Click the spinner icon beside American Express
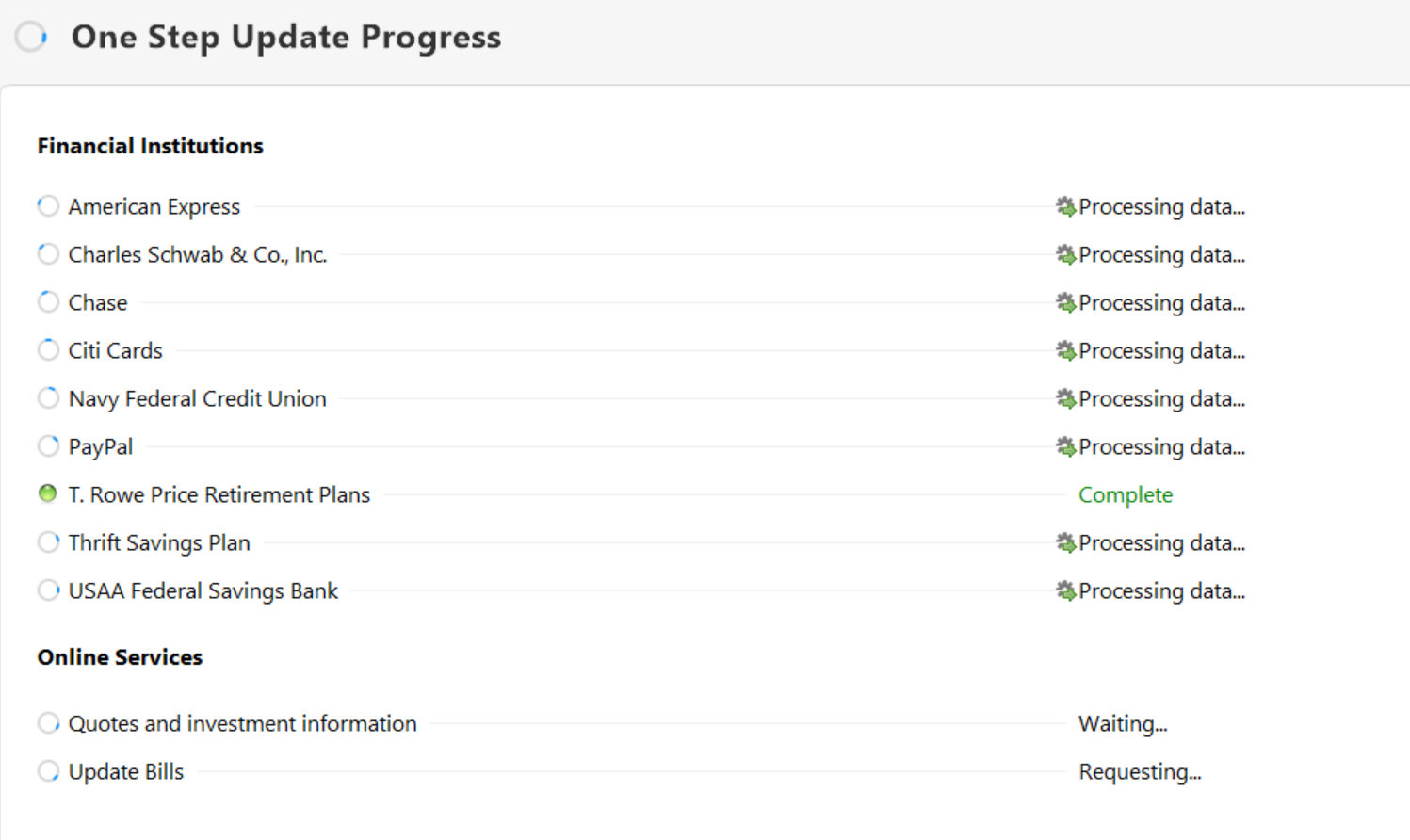 48,206
